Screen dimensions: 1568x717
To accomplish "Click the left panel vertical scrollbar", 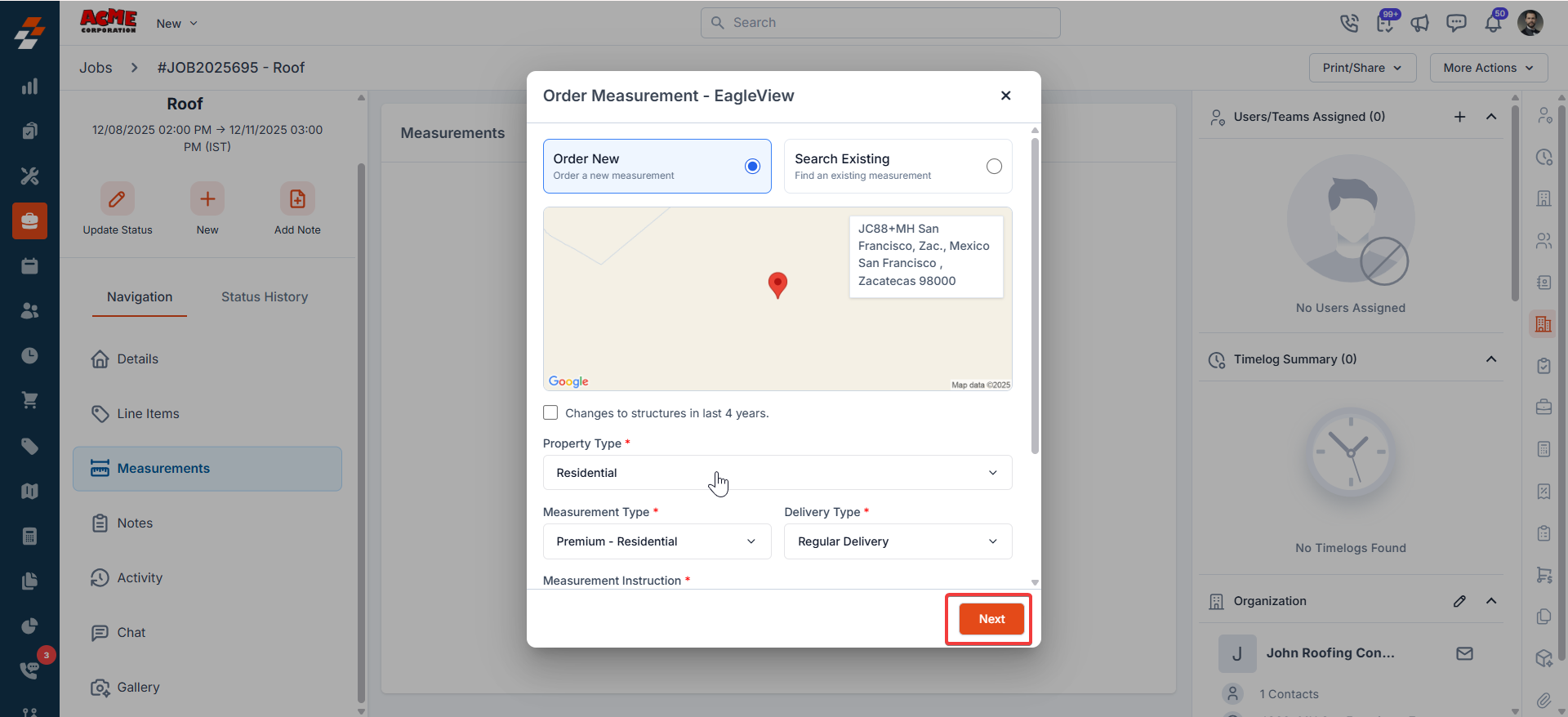I will click(x=361, y=433).
